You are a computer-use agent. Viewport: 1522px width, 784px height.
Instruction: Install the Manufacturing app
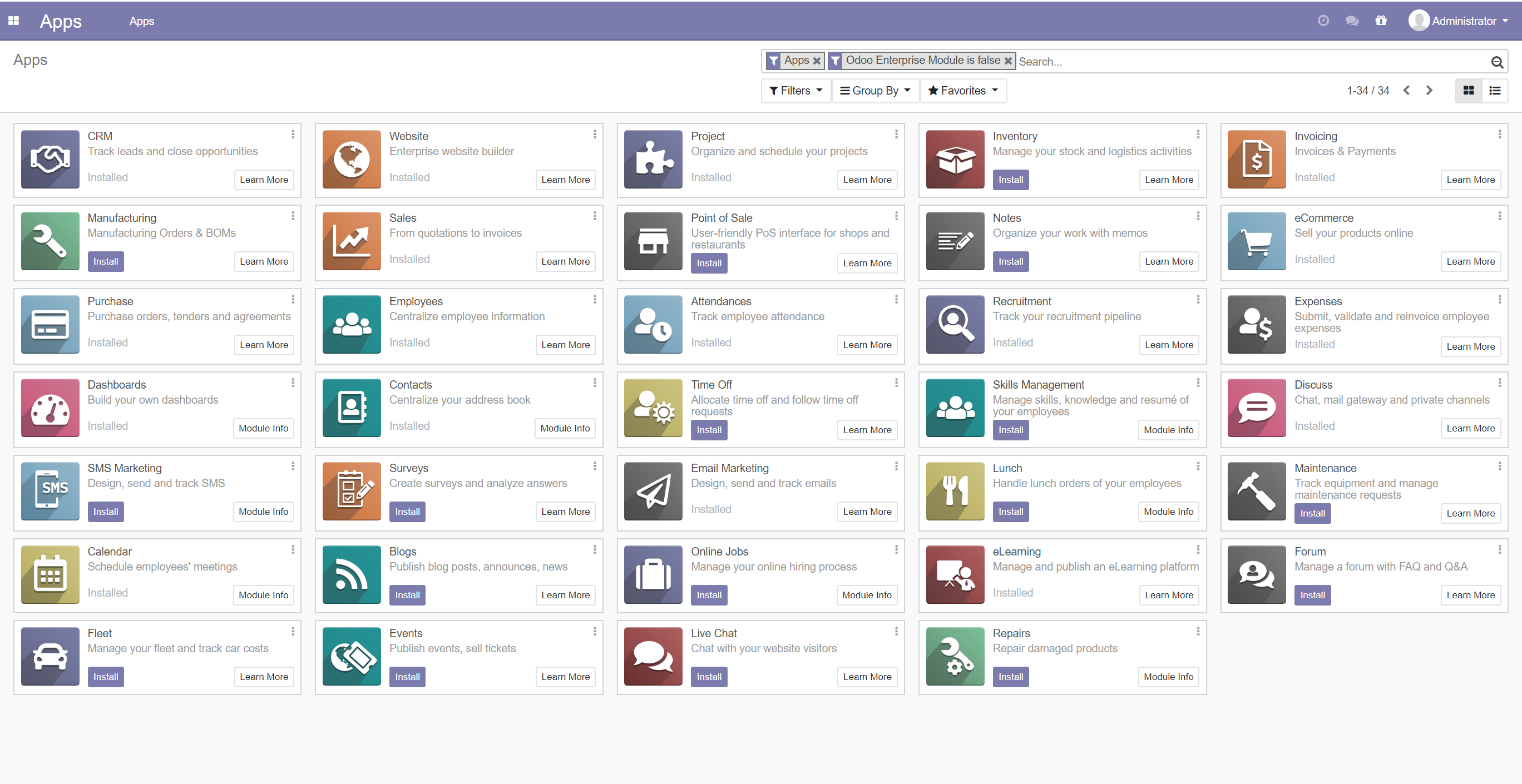click(105, 261)
